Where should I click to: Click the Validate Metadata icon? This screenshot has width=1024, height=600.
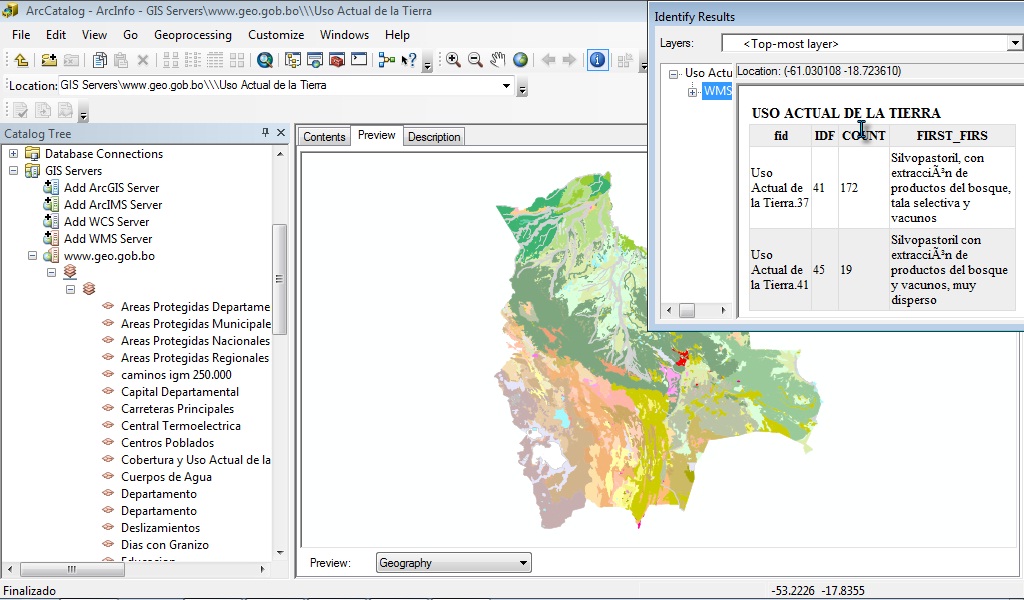[x=21, y=110]
